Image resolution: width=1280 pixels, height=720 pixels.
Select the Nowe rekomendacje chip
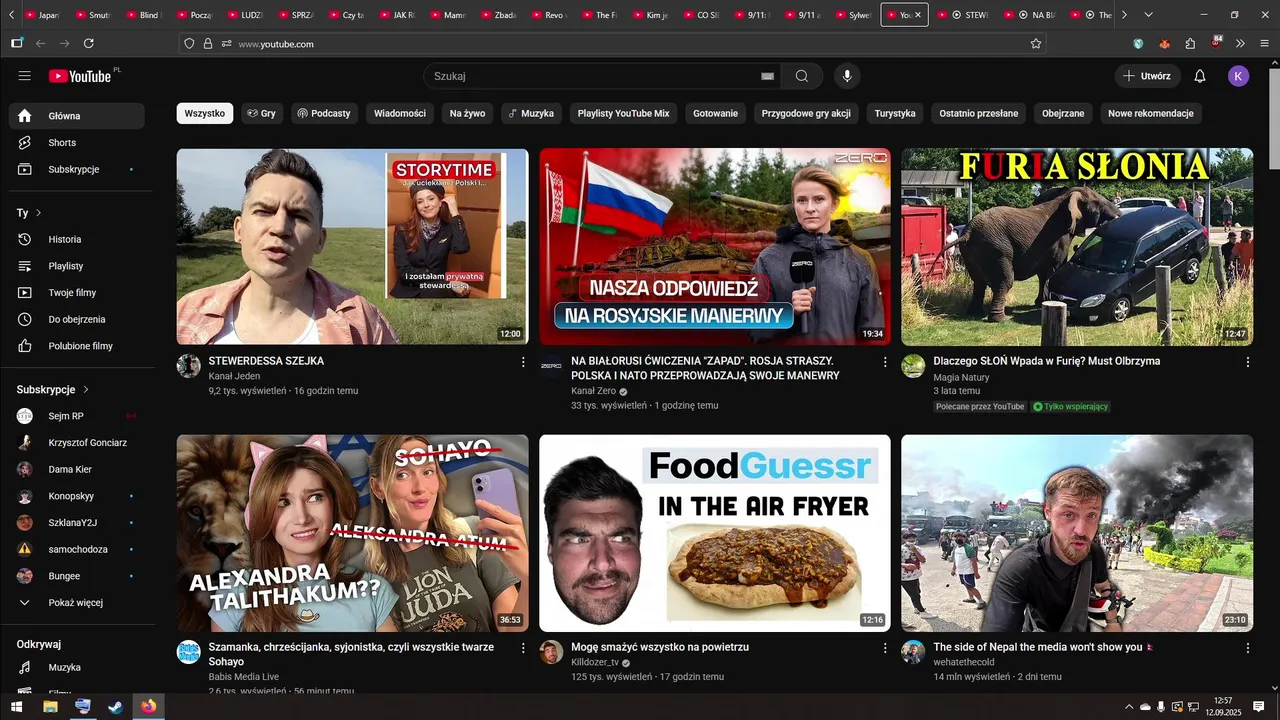1151,114
